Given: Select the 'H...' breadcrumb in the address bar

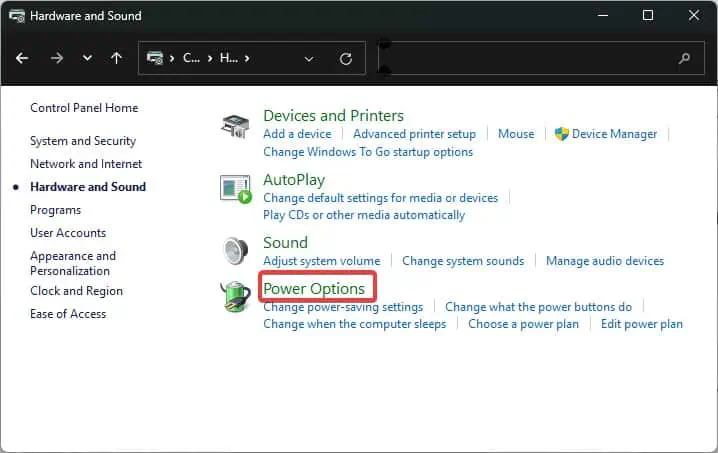Looking at the screenshot, I should click(228, 58).
